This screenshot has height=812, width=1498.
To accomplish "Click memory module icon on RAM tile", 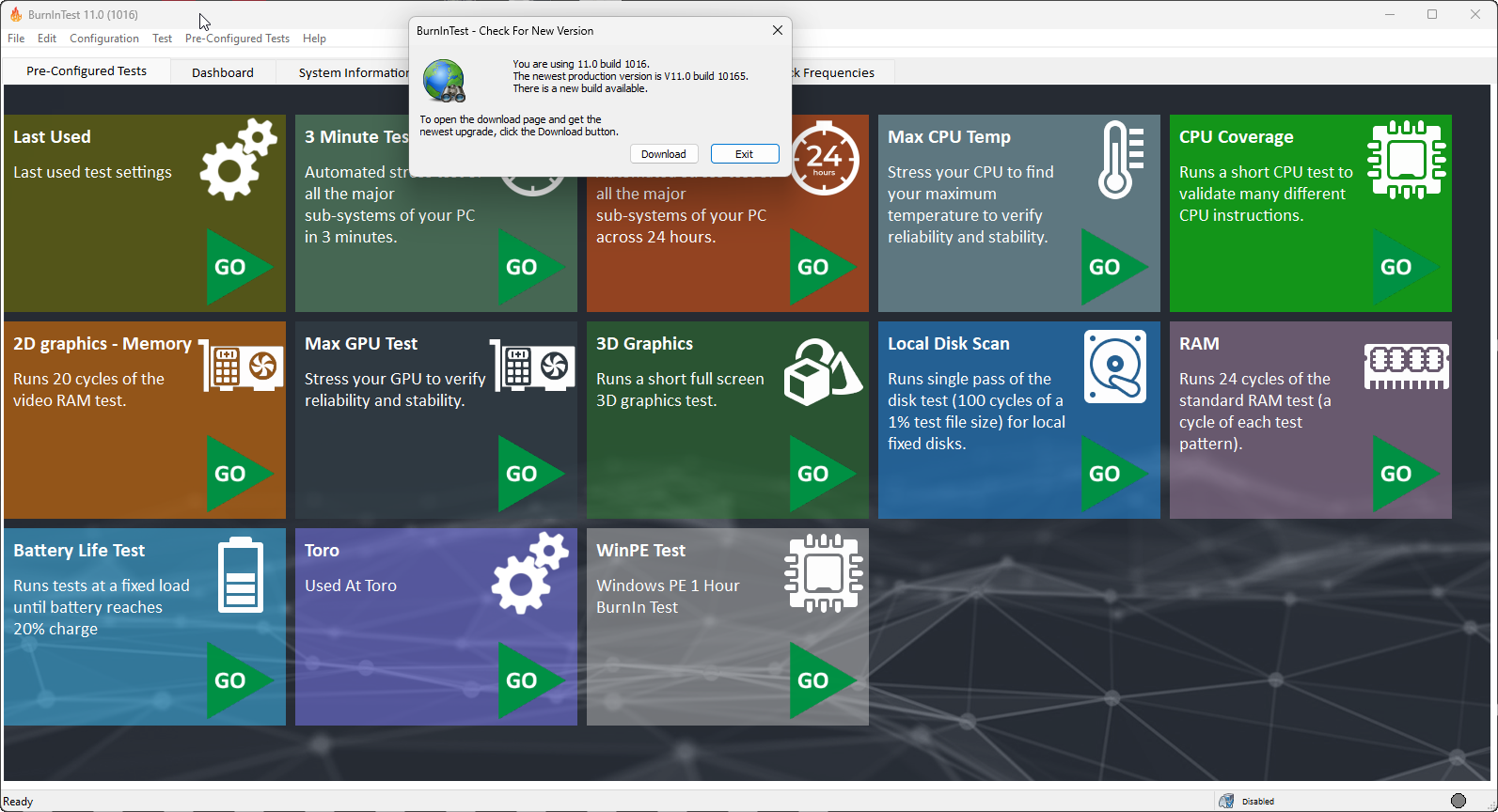I will point(1407,367).
